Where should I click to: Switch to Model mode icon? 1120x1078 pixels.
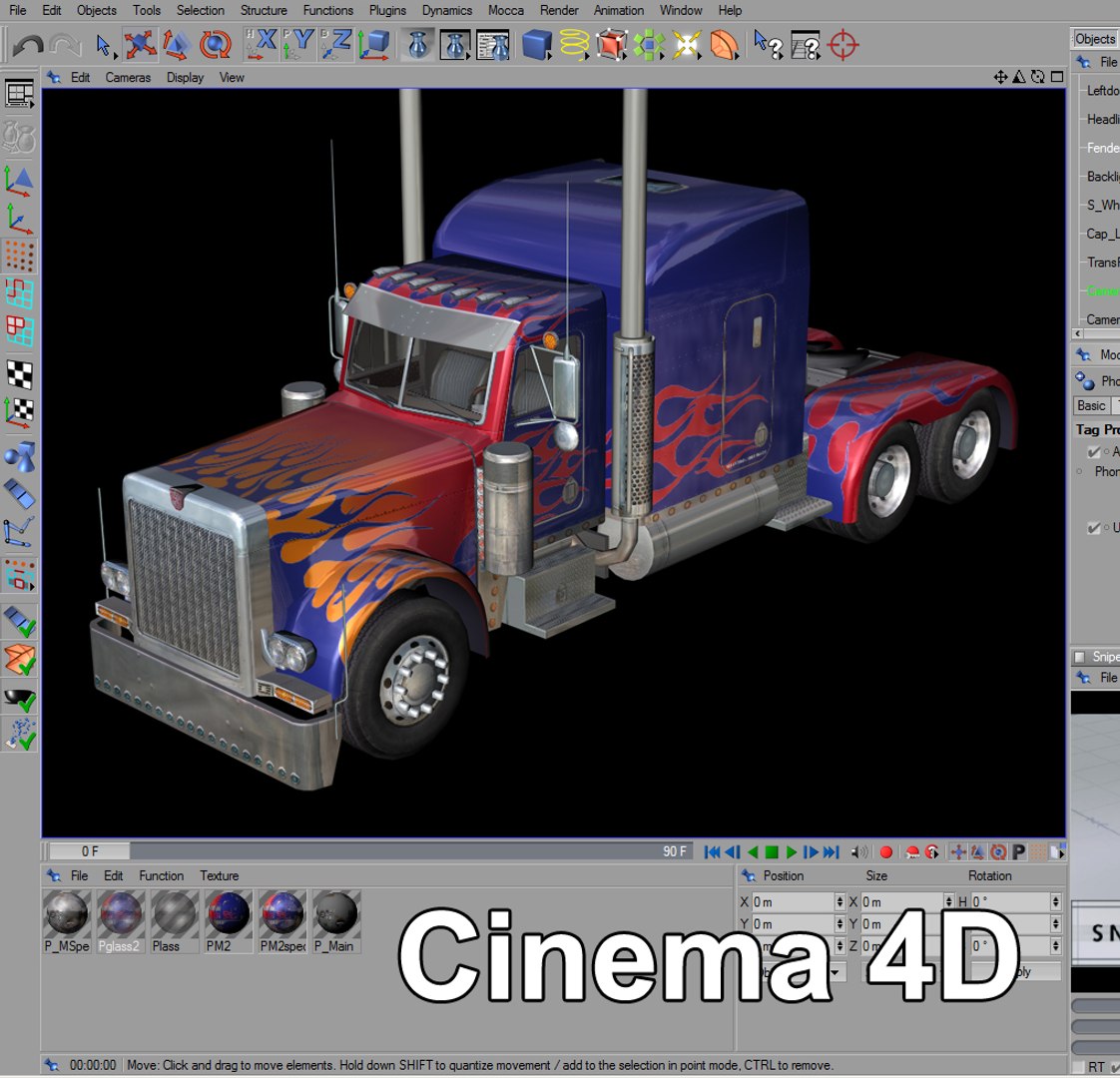tap(19, 182)
